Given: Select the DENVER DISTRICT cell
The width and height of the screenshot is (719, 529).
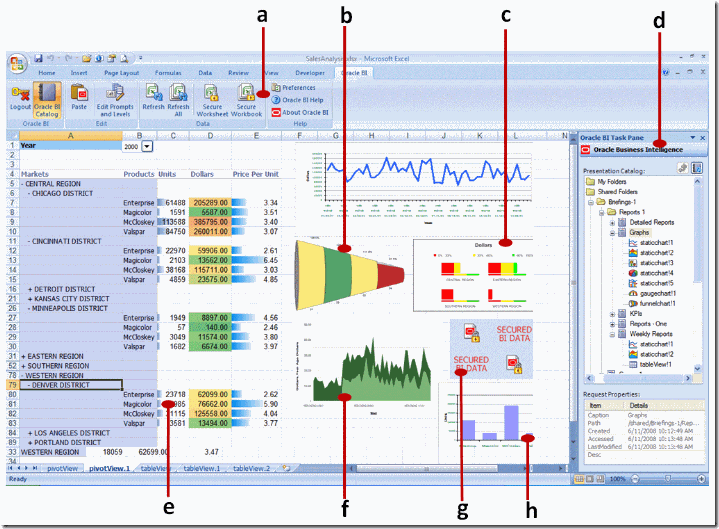Looking at the screenshot, I should point(71,385).
